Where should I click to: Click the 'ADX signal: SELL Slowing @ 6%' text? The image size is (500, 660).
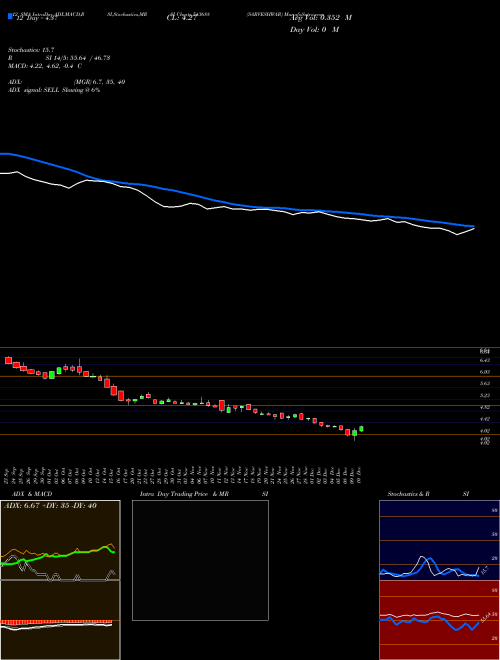(x=54, y=90)
